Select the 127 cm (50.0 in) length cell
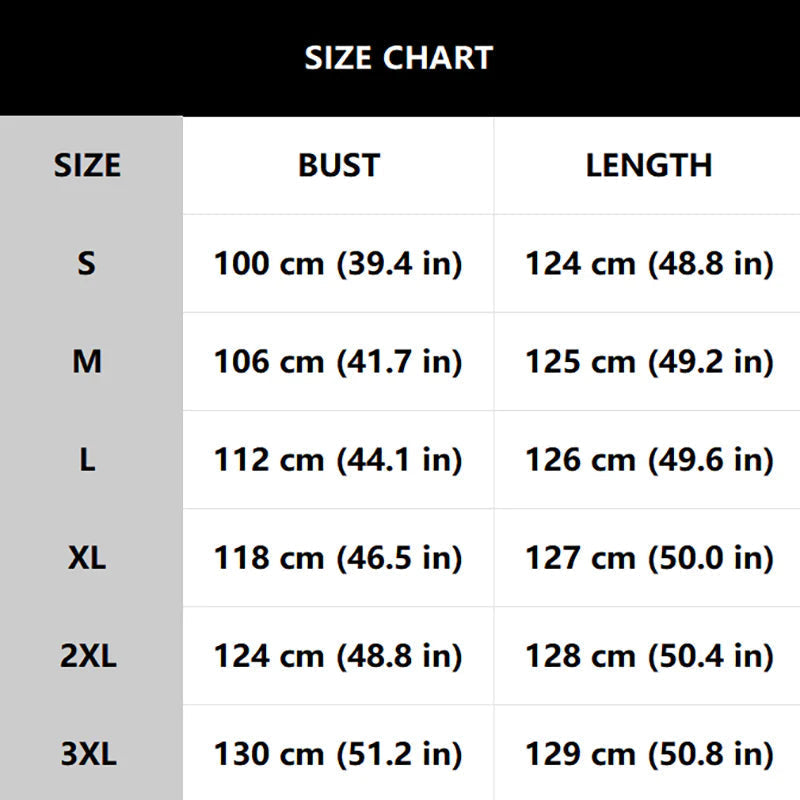This screenshot has height=800, width=800. (648, 558)
